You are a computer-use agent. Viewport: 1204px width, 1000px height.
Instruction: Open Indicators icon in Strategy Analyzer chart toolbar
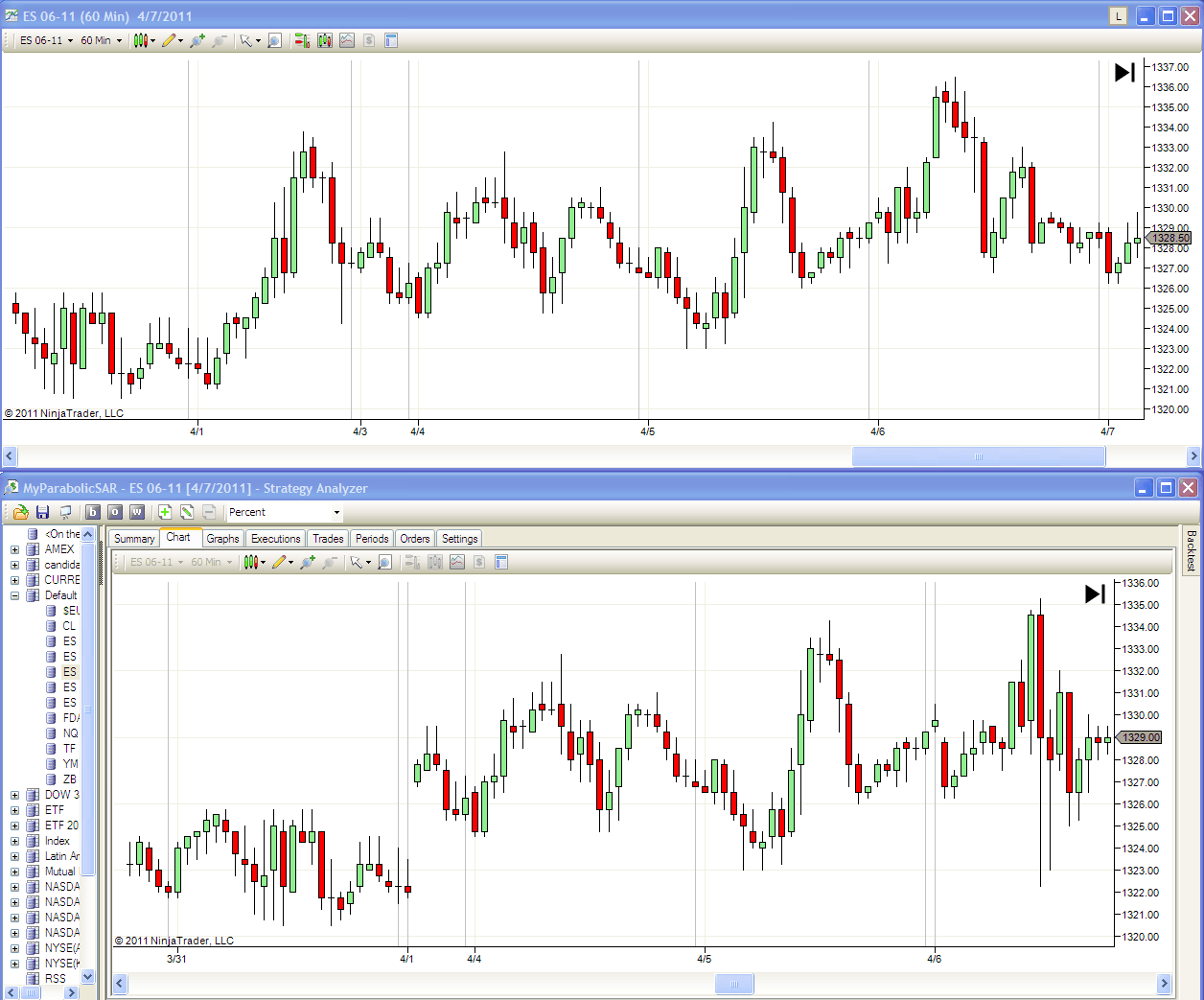tap(457, 562)
